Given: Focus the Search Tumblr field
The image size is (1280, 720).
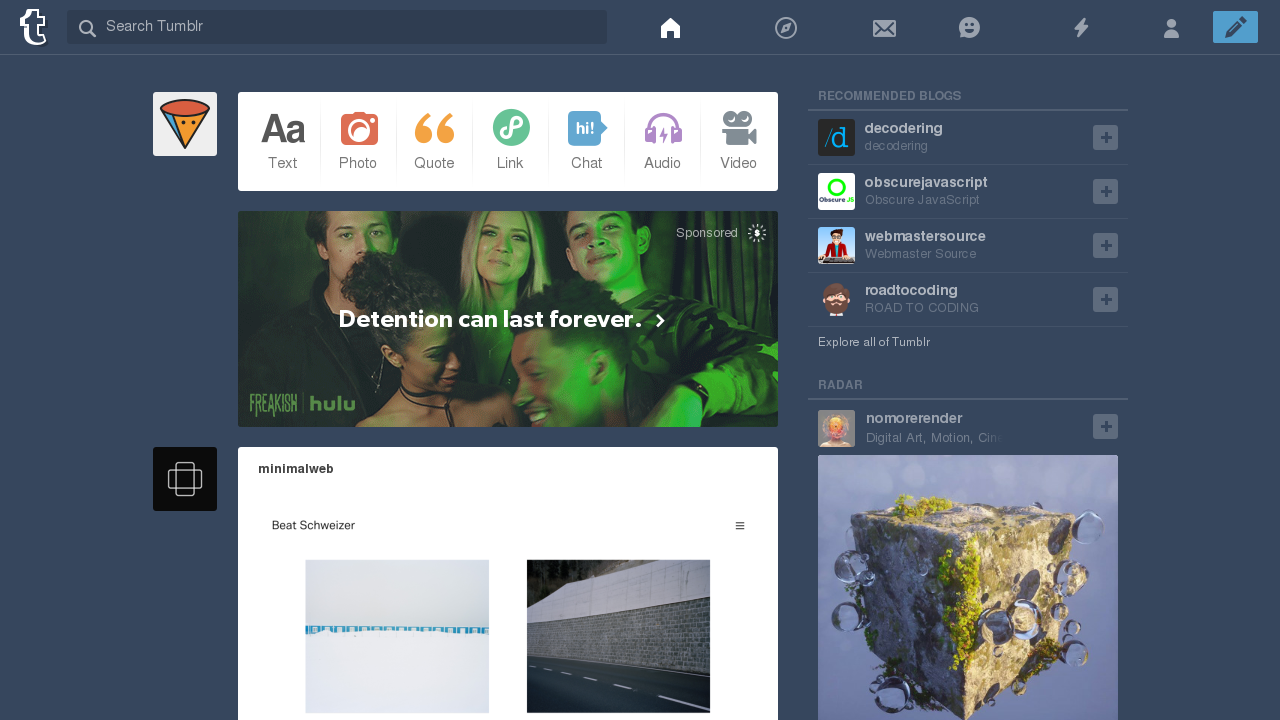Looking at the screenshot, I should (337, 27).
